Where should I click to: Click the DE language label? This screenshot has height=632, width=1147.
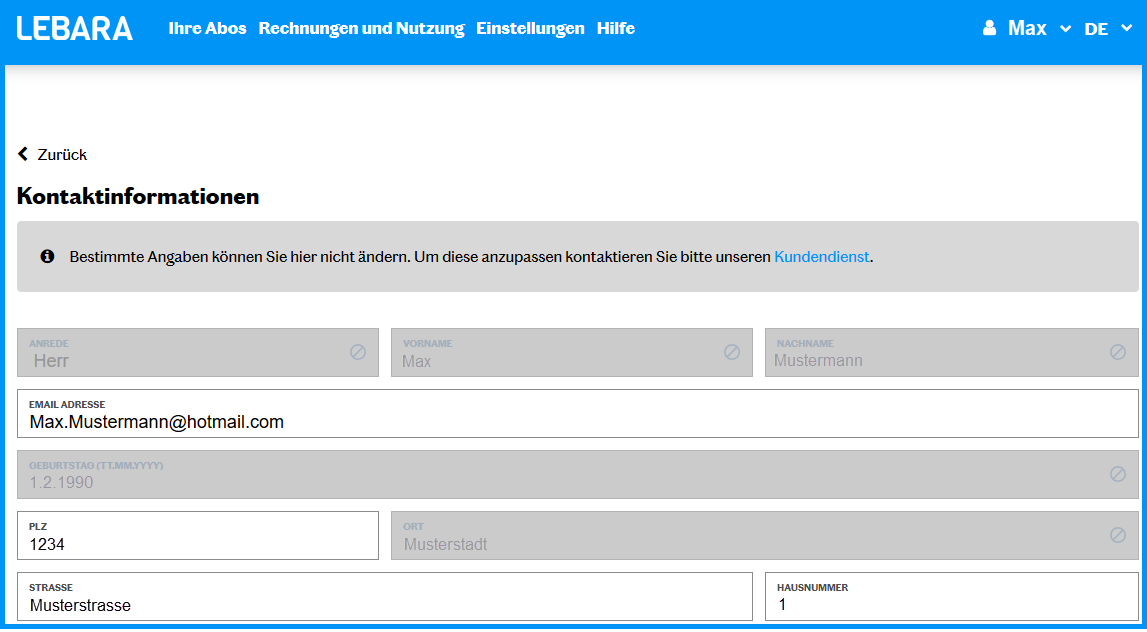(x=1096, y=29)
